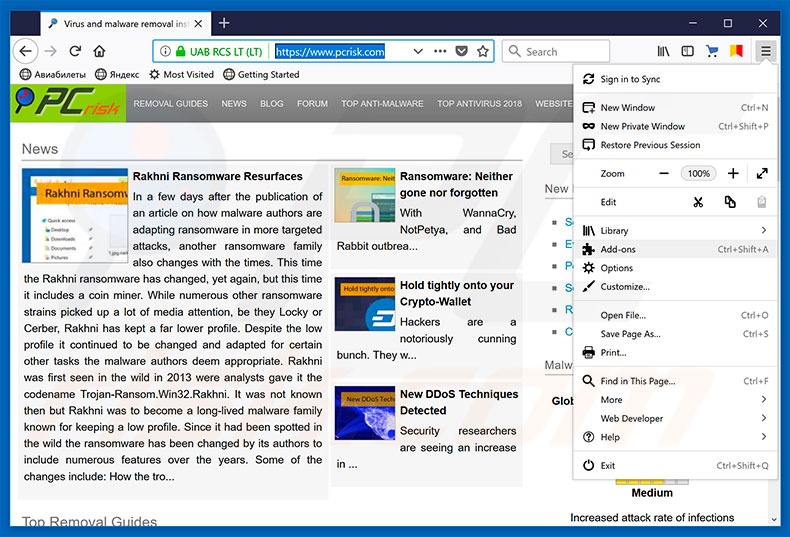
Task: Reset zoom by clicking 100% indicator
Action: point(698,173)
